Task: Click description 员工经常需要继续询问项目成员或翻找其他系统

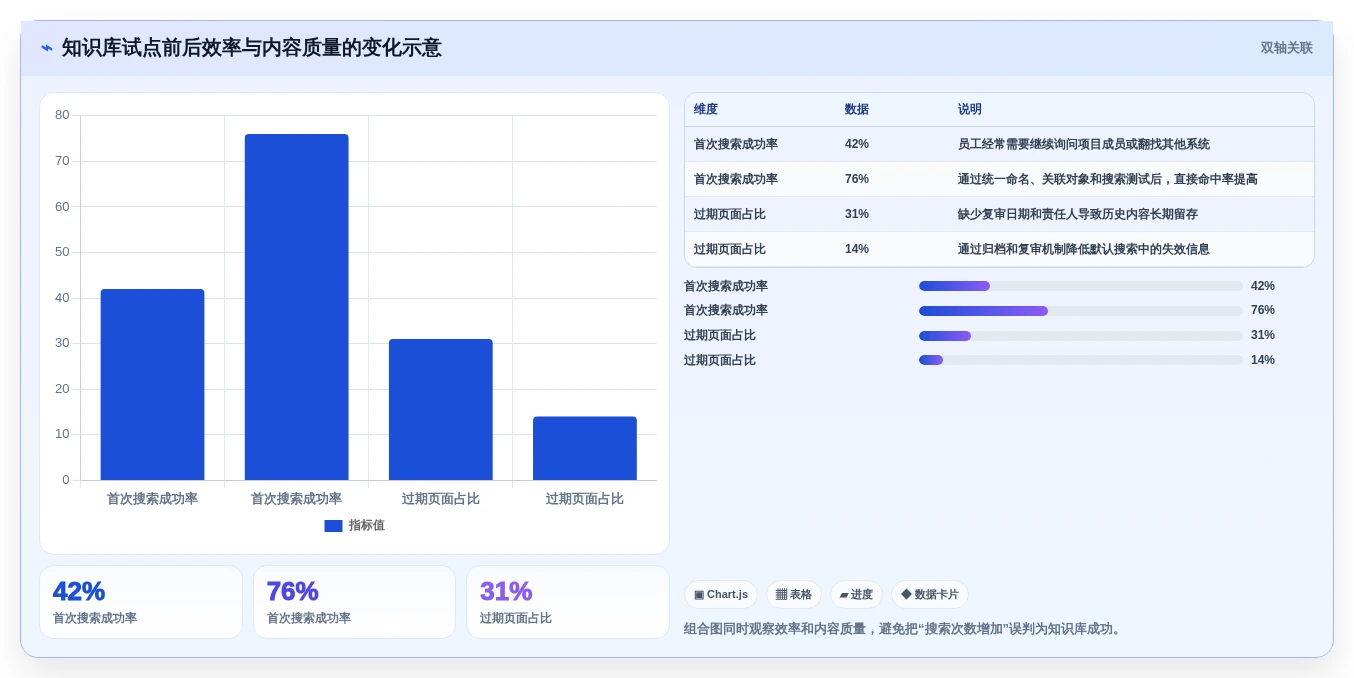Action: point(1083,144)
